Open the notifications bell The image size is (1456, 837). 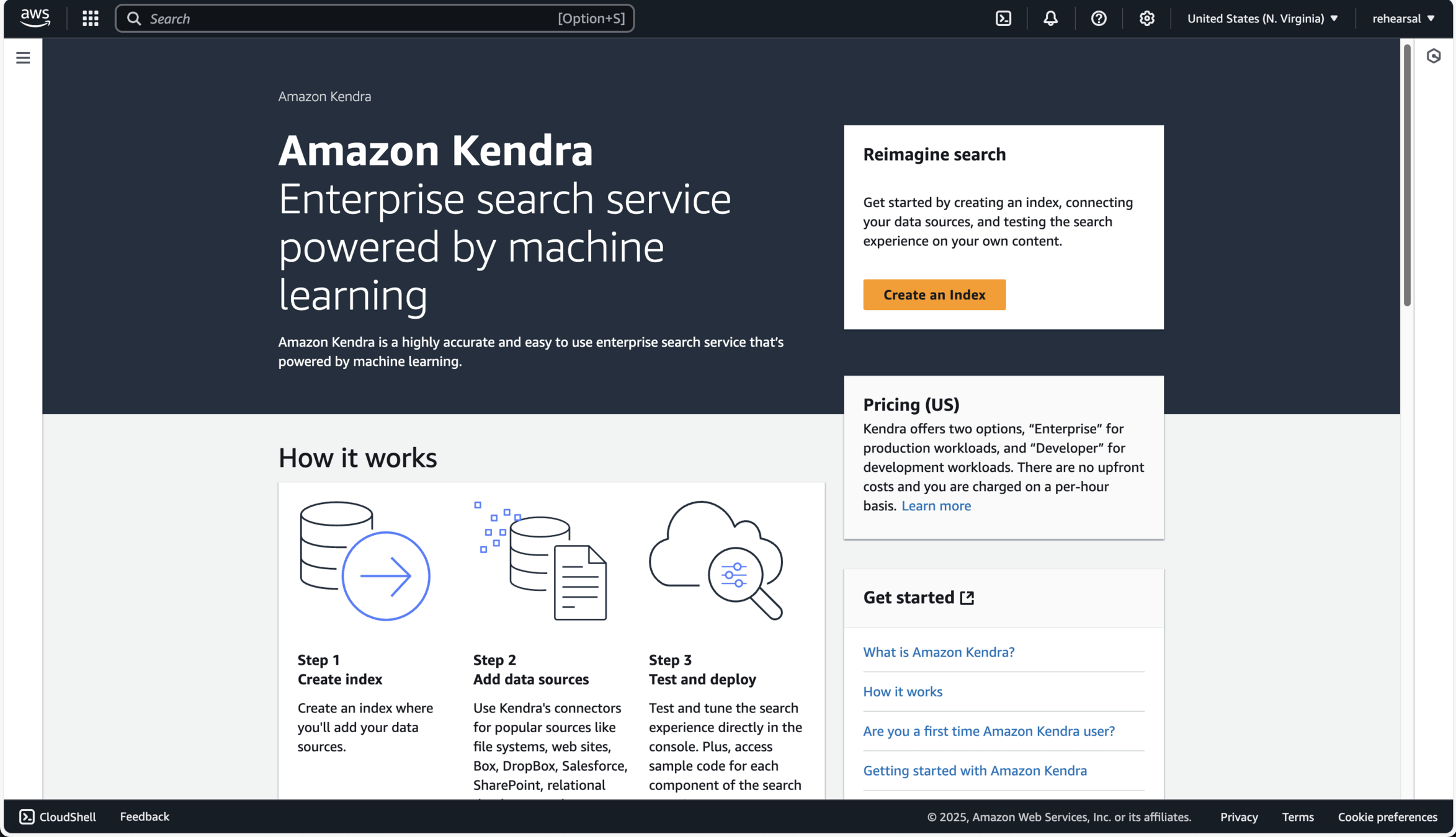click(1050, 19)
